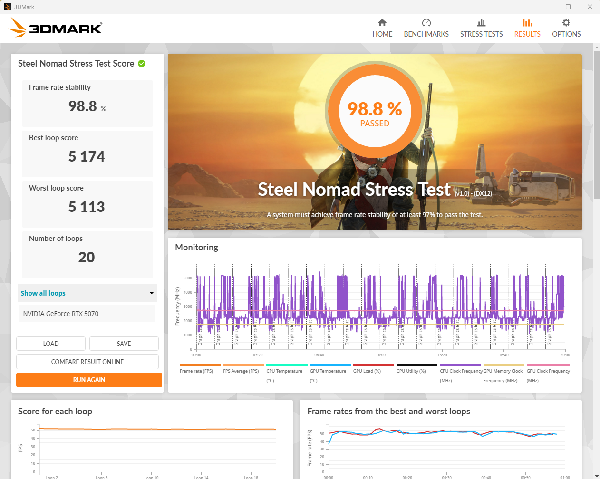Viewport: 600px width, 479px height.
Task: Click the LOAD button
Action: [x=51, y=343]
